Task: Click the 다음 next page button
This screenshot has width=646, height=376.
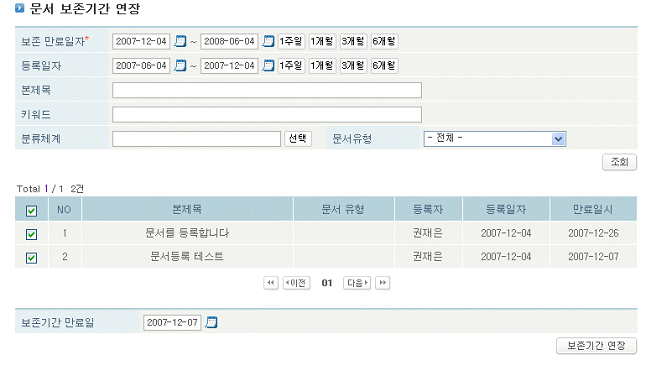Action: point(357,283)
